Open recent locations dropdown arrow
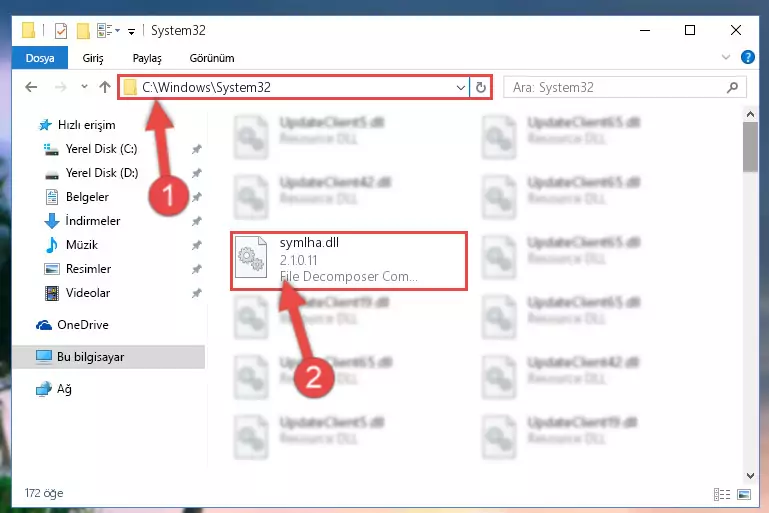The width and height of the screenshot is (769, 513). click(84, 87)
